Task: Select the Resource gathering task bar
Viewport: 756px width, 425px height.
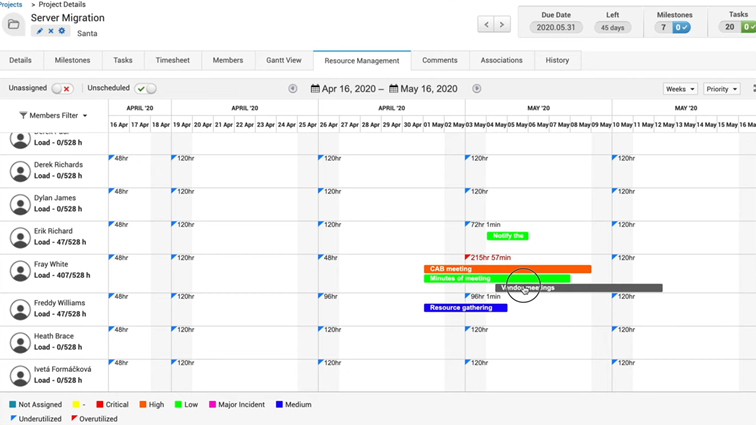Action: [x=465, y=308]
